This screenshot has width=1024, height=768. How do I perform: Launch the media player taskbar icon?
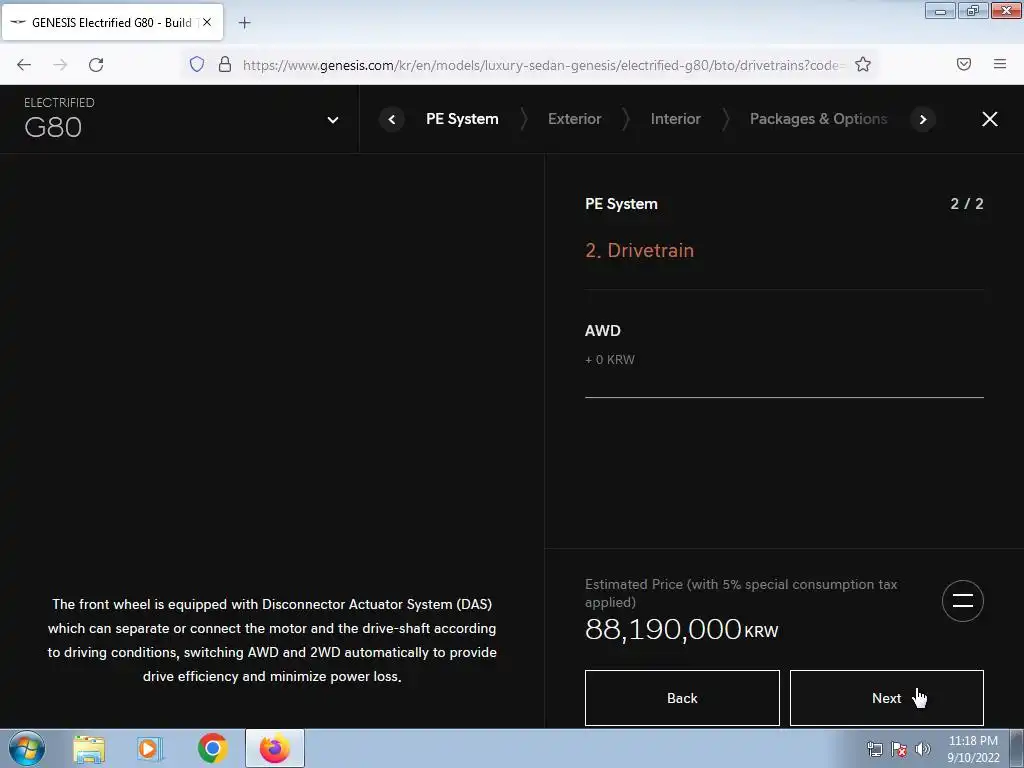coord(150,748)
